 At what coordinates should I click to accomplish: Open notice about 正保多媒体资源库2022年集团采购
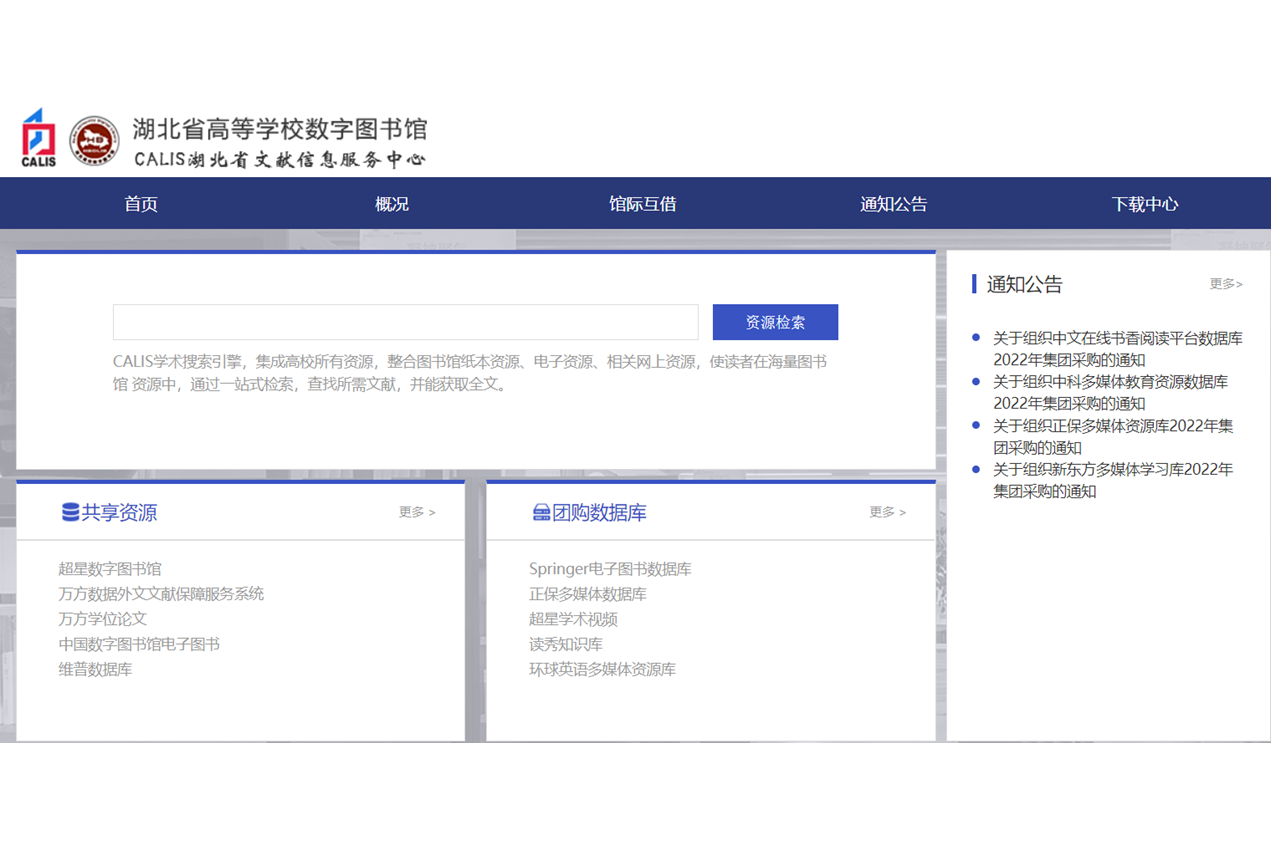coord(1113,436)
